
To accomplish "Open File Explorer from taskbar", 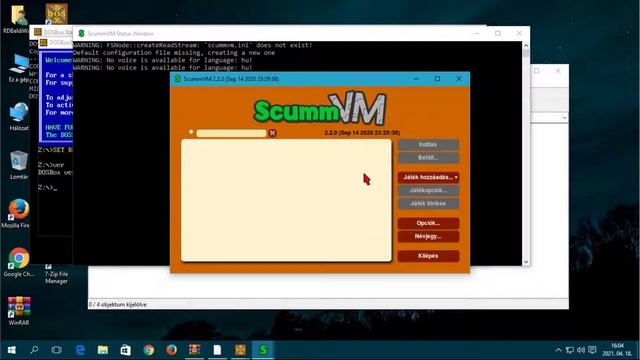I will click(103, 350).
